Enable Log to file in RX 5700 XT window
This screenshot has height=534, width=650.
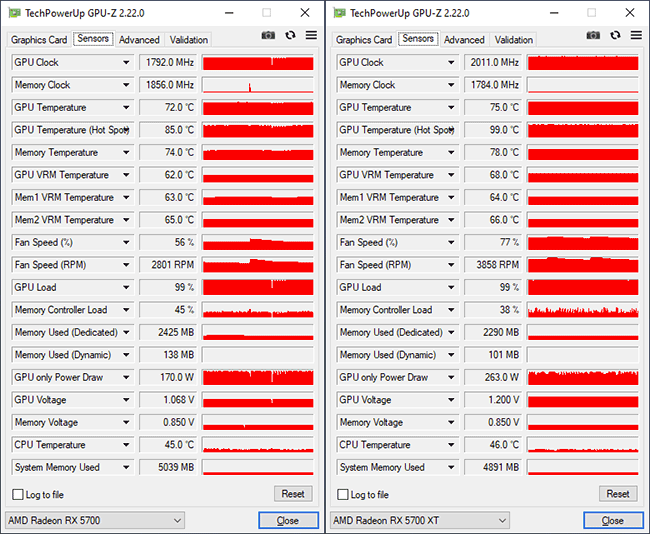(x=343, y=494)
